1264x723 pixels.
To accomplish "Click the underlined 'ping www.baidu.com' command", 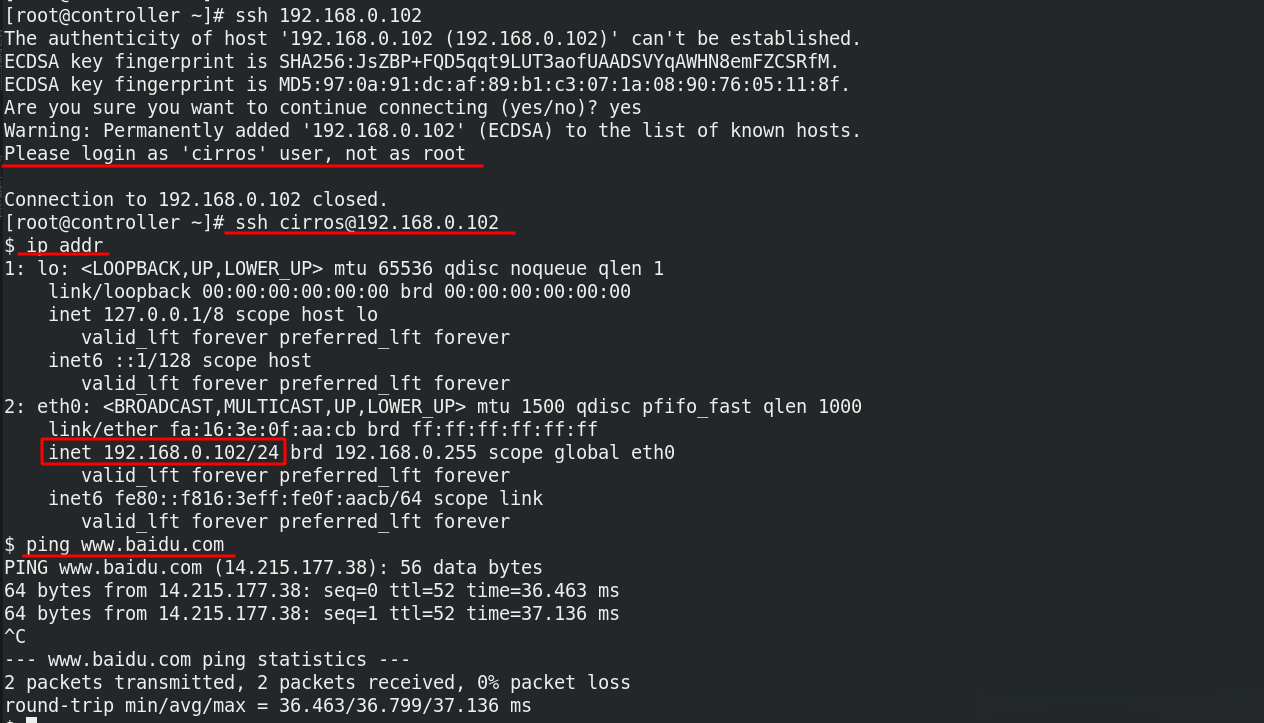I will 125,544.
